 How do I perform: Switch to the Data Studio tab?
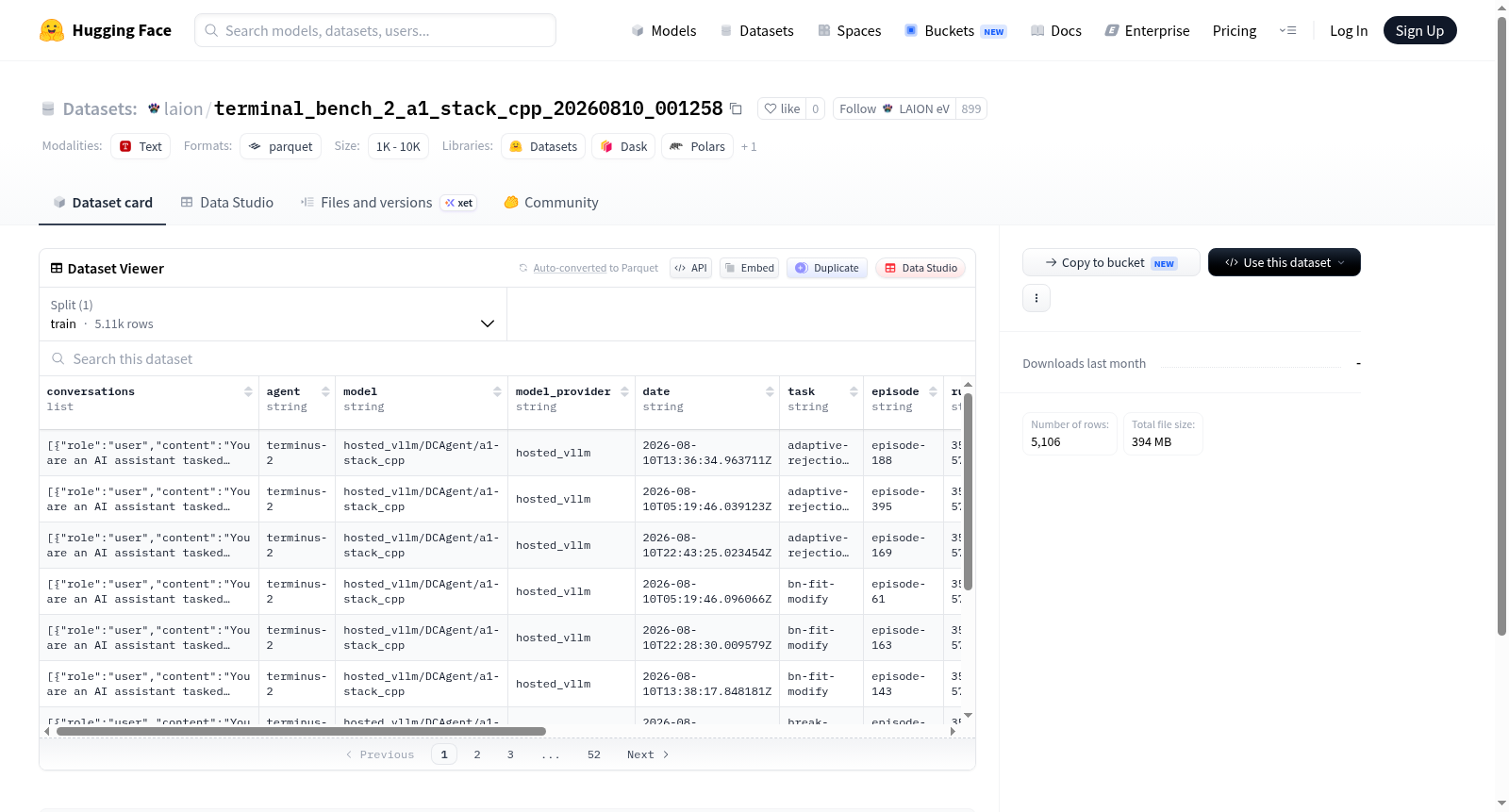[227, 202]
